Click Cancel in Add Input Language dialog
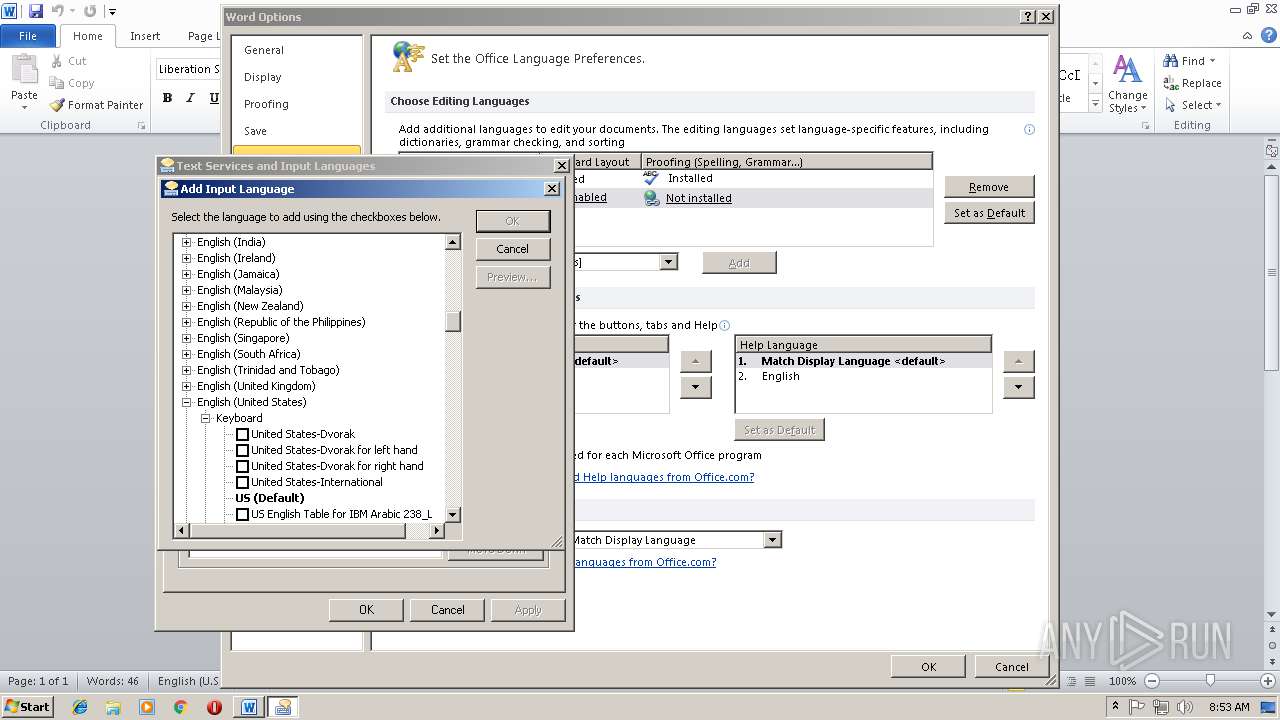1280x720 pixels. tap(512, 249)
